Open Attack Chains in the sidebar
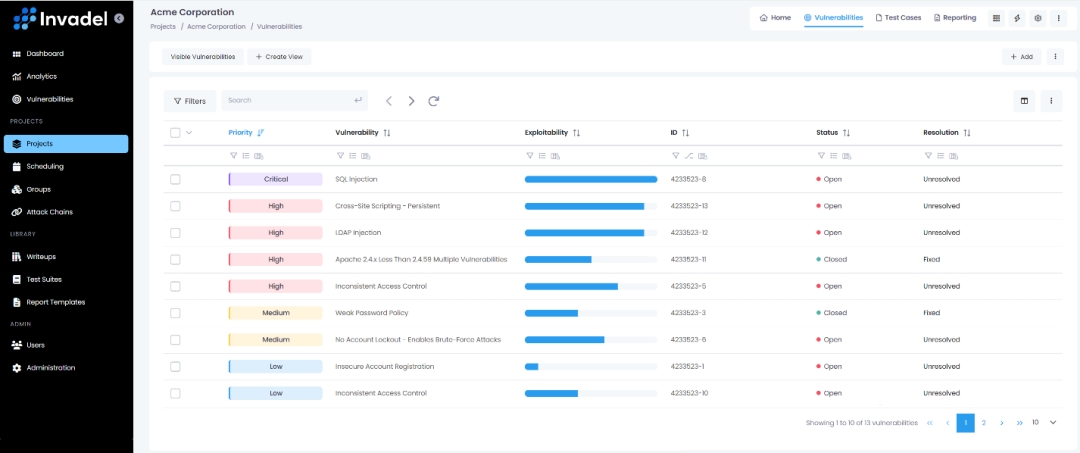Image resolution: width=1080 pixels, height=453 pixels. pos(49,212)
